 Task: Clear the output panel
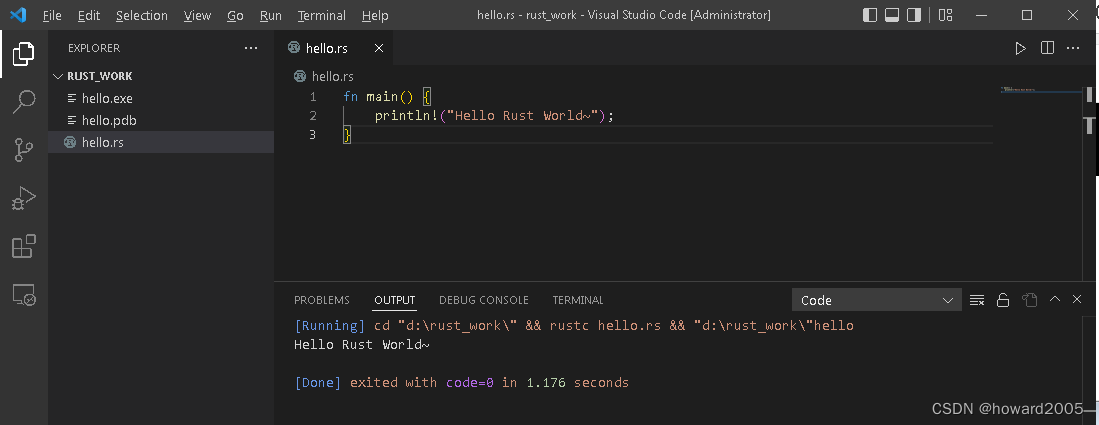click(977, 300)
